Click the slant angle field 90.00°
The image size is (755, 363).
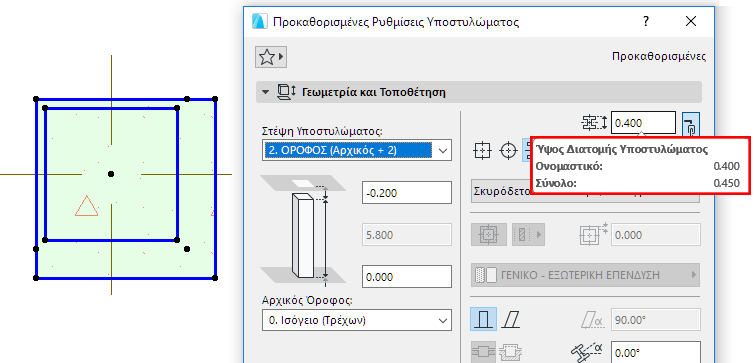pos(655,319)
